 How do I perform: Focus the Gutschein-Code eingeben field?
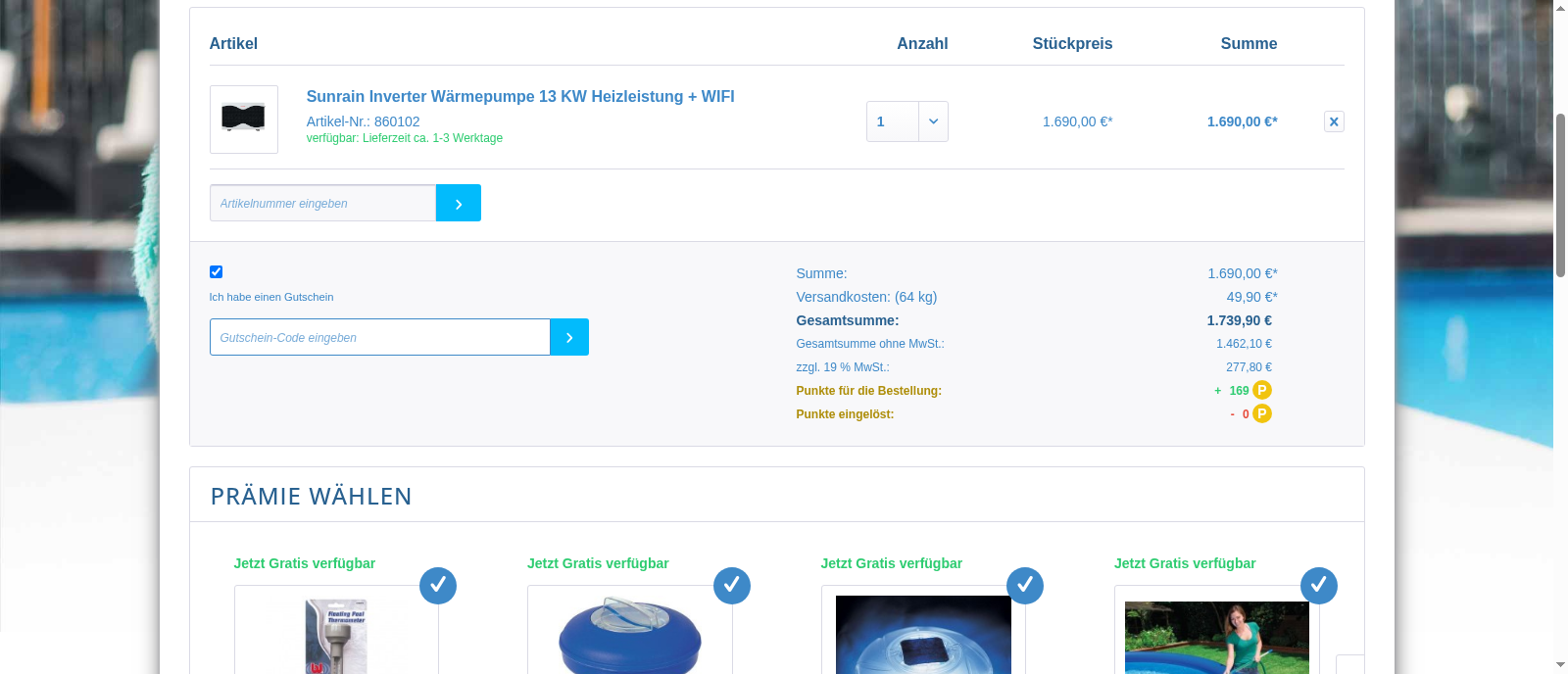380,337
